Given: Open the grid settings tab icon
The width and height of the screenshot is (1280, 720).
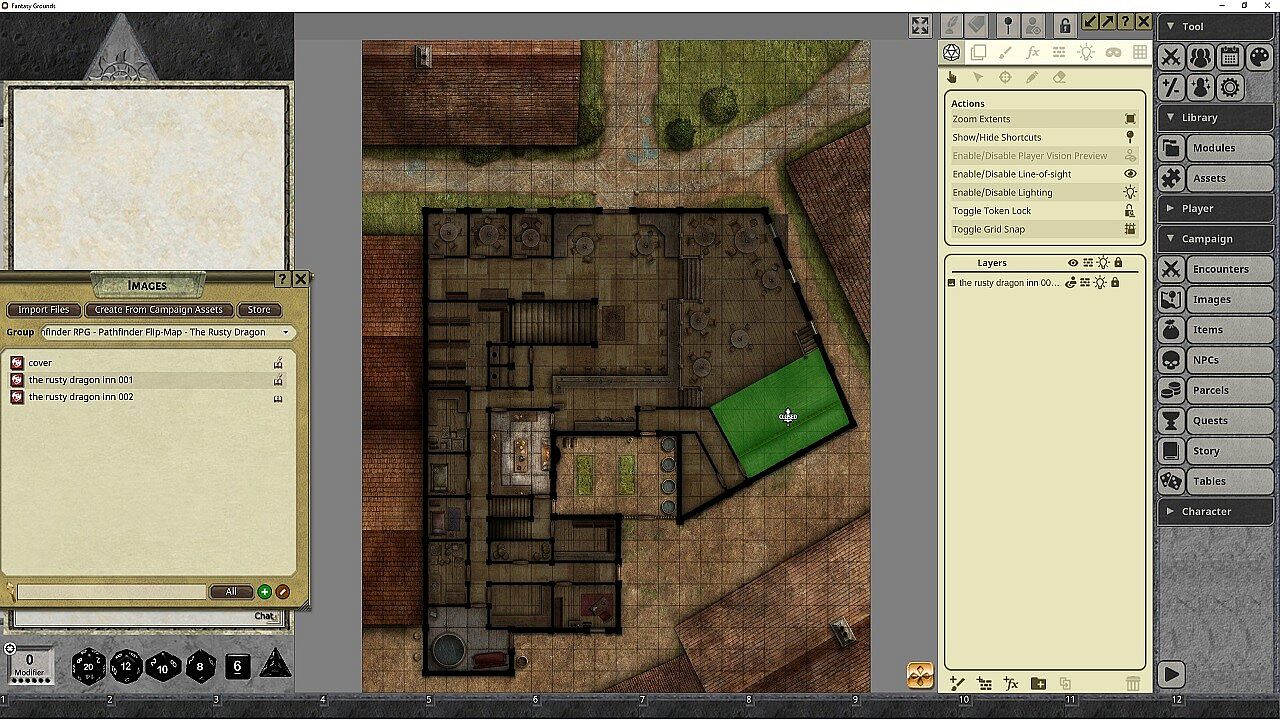Looking at the screenshot, I should (1139, 52).
